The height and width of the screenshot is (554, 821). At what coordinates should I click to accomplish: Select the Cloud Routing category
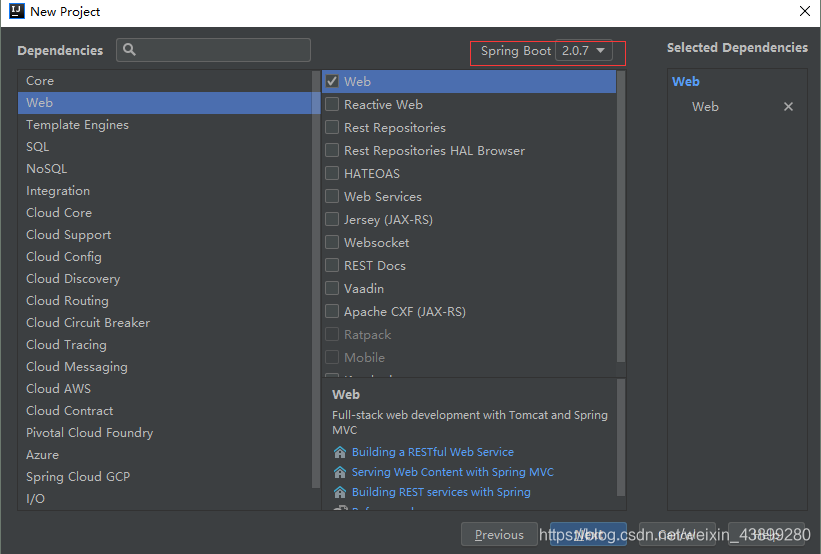pyautogui.click(x=165, y=301)
